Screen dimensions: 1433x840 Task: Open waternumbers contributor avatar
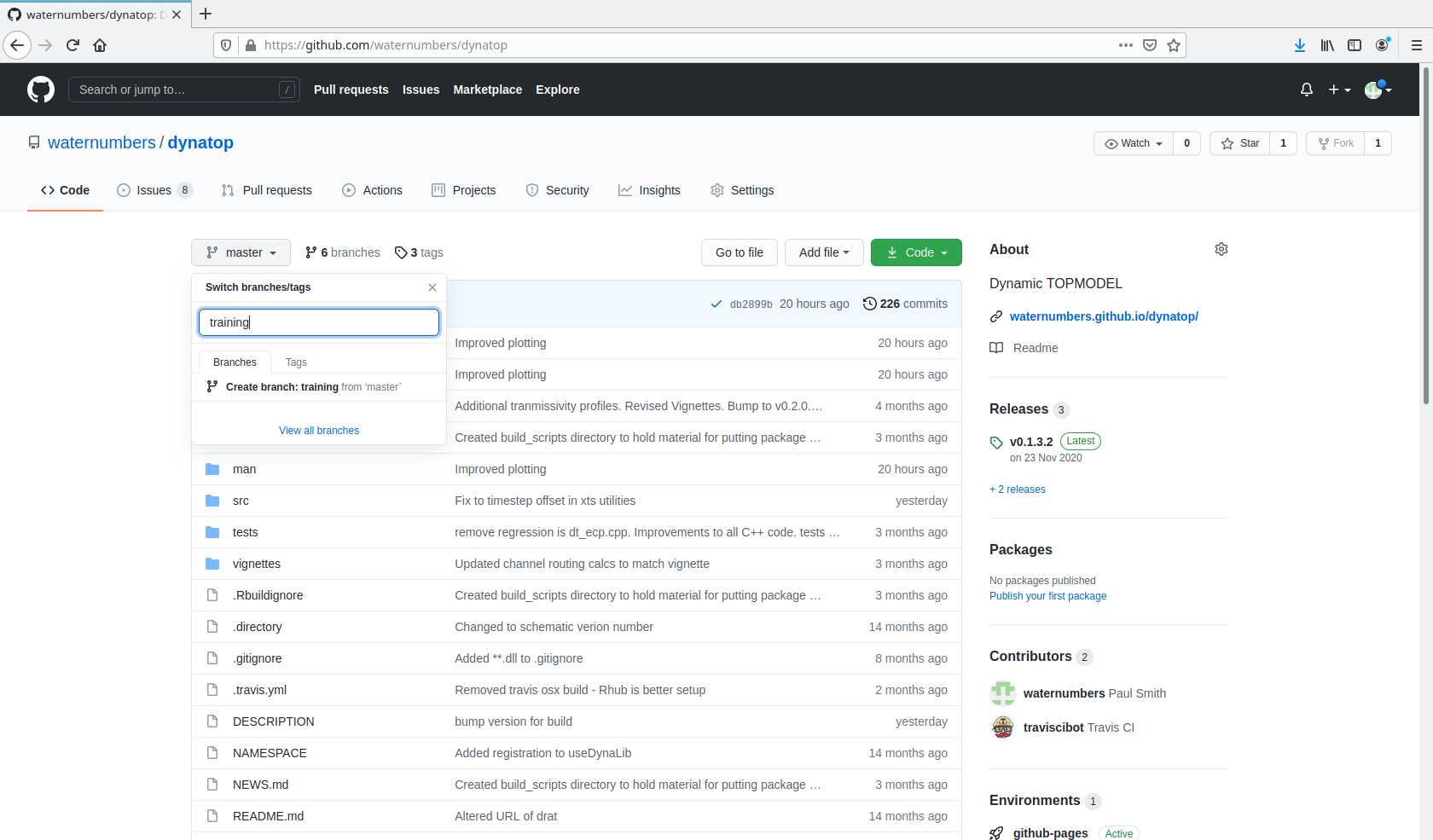pyautogui.click(x=1002, y=693)
